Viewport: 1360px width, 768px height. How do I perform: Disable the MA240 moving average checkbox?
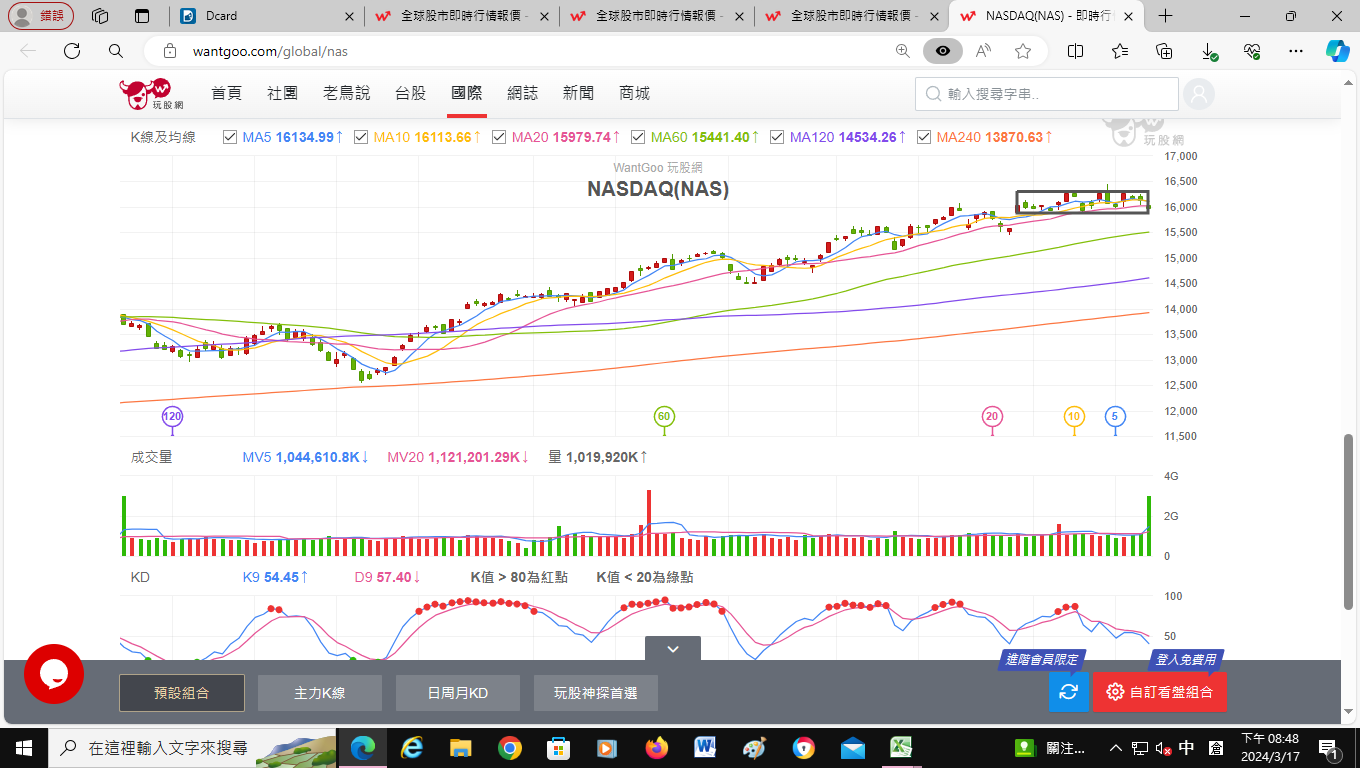tap(924, 137)
